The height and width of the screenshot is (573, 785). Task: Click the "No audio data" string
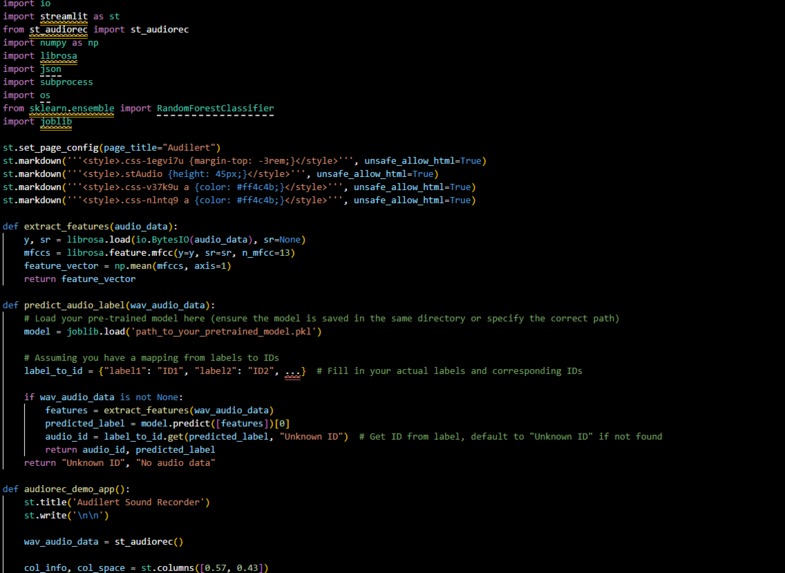[x=175, y=463]
